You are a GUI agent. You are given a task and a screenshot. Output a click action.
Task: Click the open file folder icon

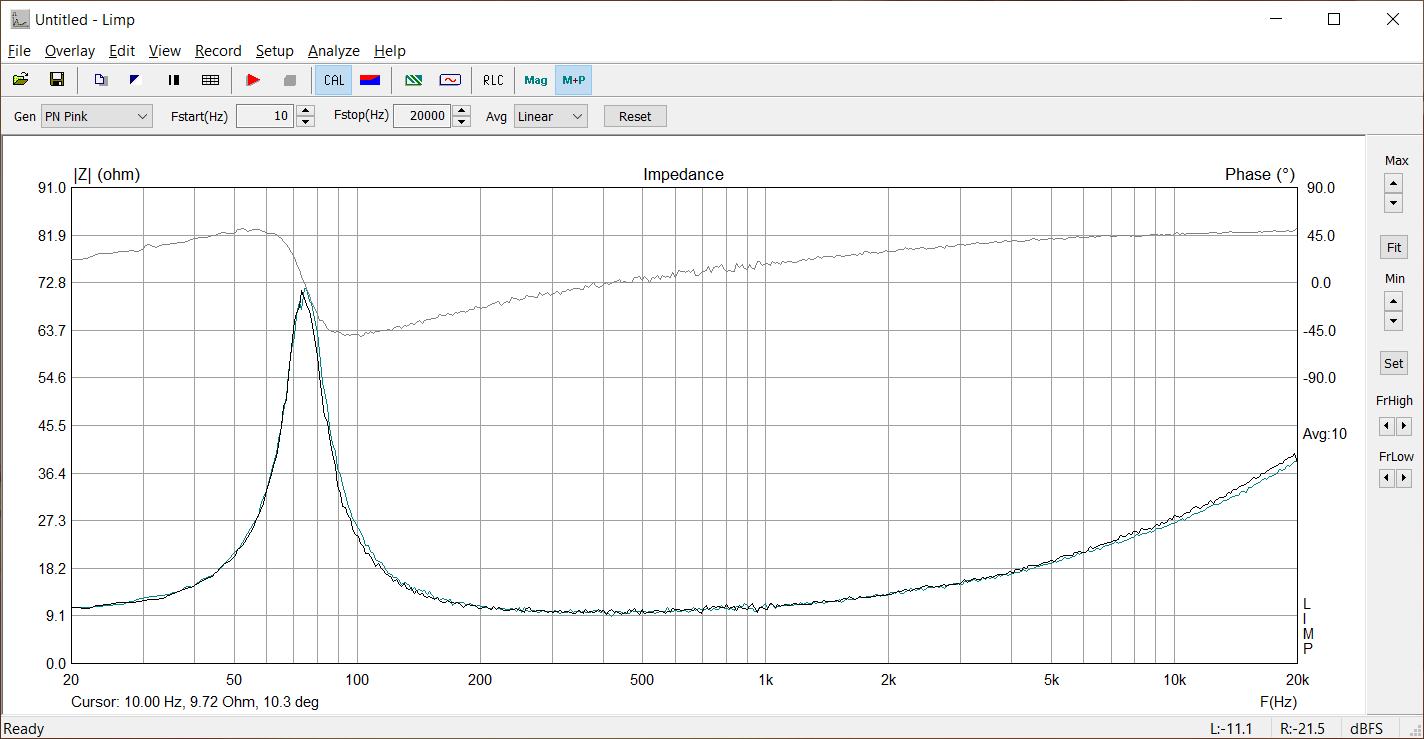point(20,80)
